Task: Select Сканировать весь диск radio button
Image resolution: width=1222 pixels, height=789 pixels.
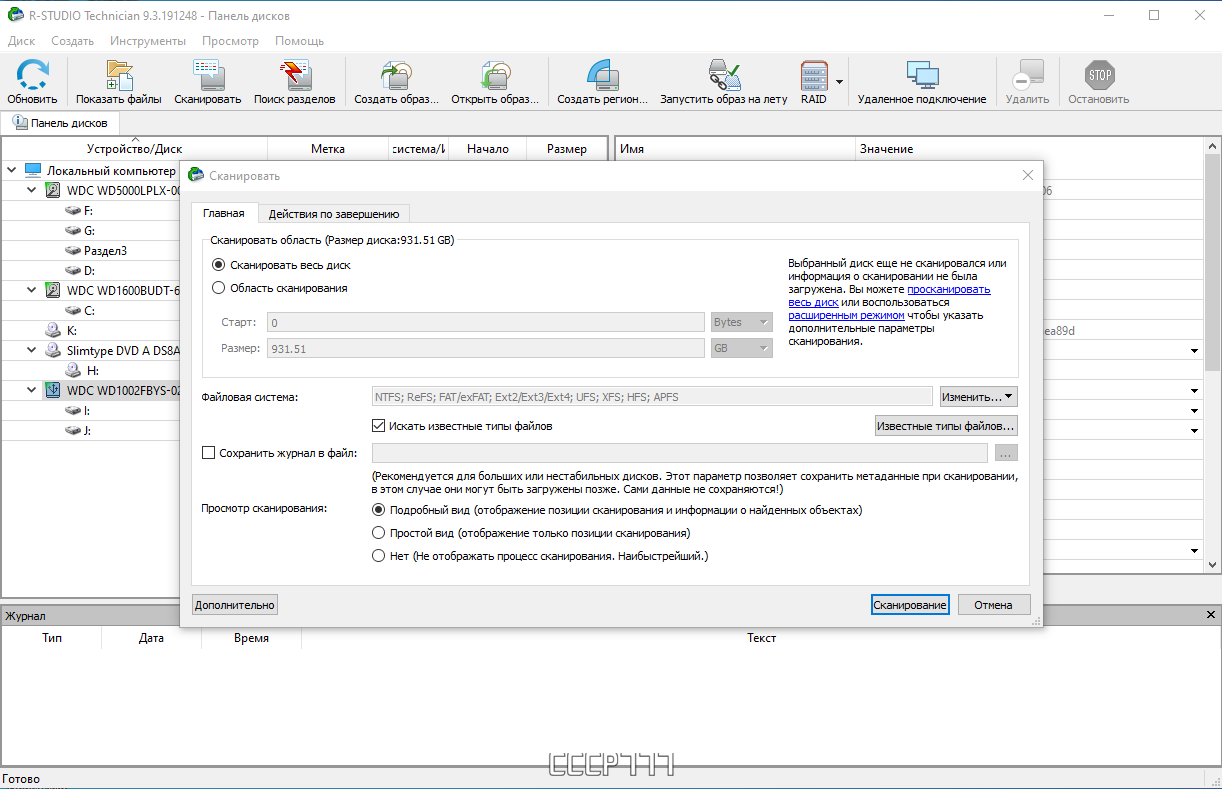Action: [x=219, y=265]
